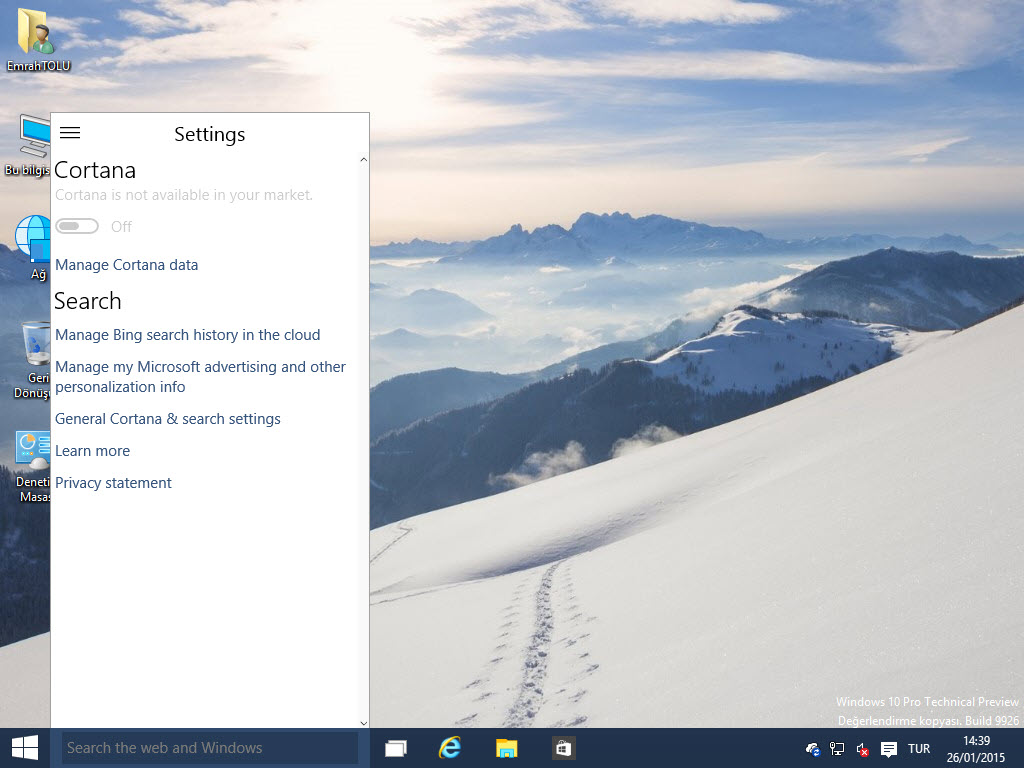The image size is (1024, 768).
Task: Open the Privacy statement link
Action: click(113, 483)
